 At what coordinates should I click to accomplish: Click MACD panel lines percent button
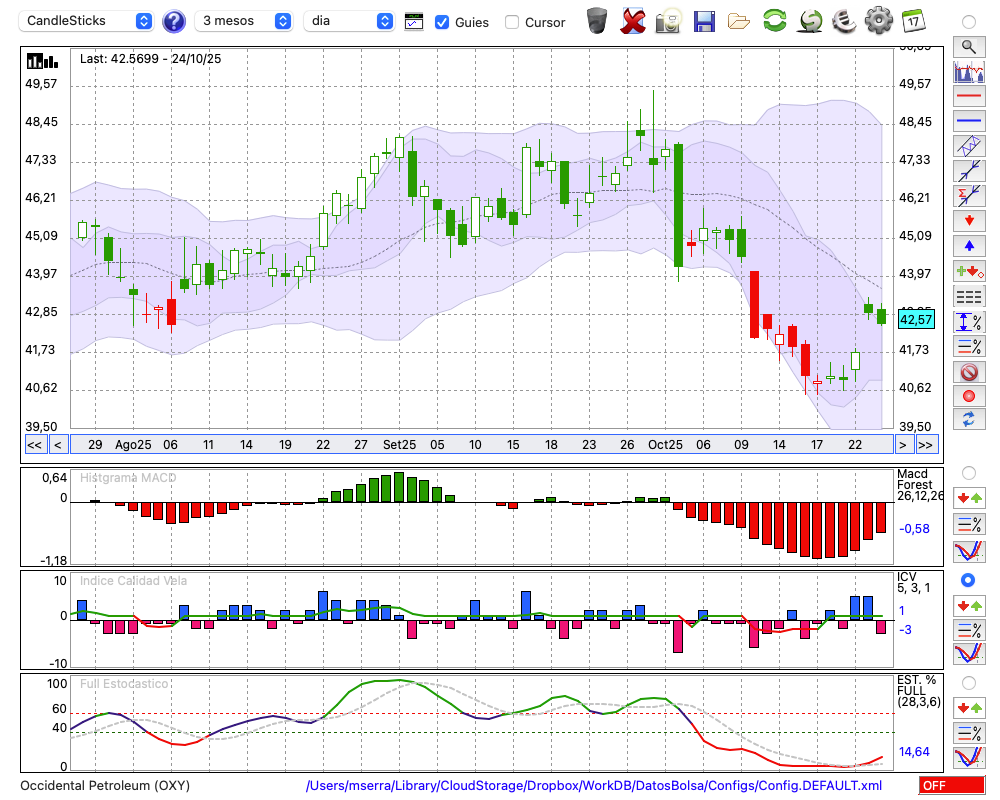coord(969,524)
